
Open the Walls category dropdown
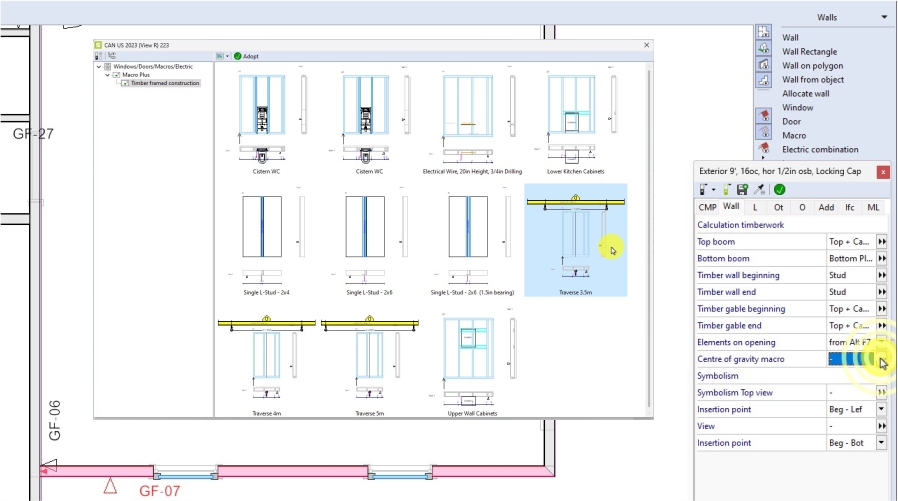884,17
